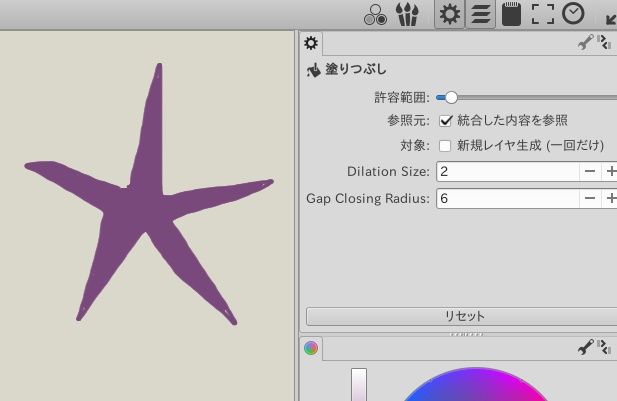This screenshot has width=617, height=401.
Task: Enable 新規レイヤ生成 checkbox
Action: (445, 146)
